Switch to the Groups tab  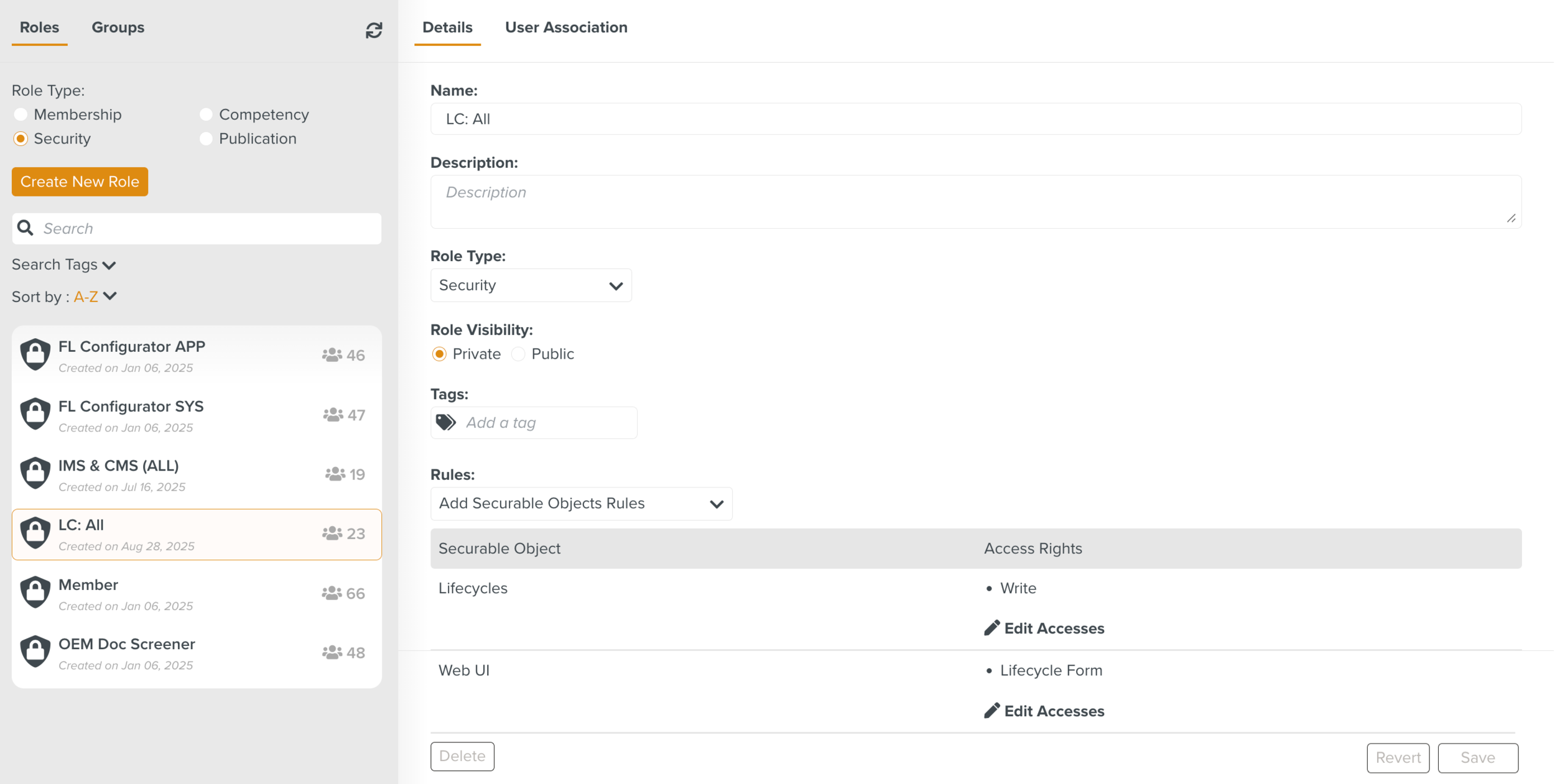118,27
